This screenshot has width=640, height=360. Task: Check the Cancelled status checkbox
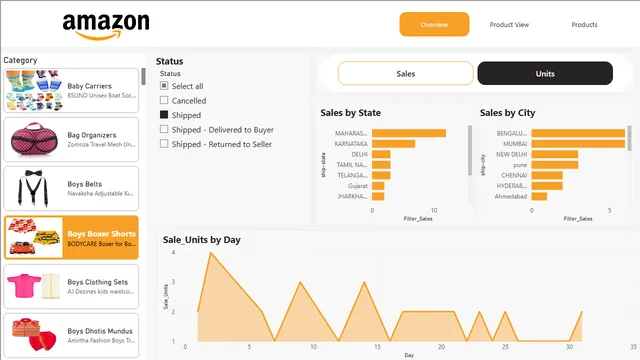pyautogui.click(x=164, y=100)
